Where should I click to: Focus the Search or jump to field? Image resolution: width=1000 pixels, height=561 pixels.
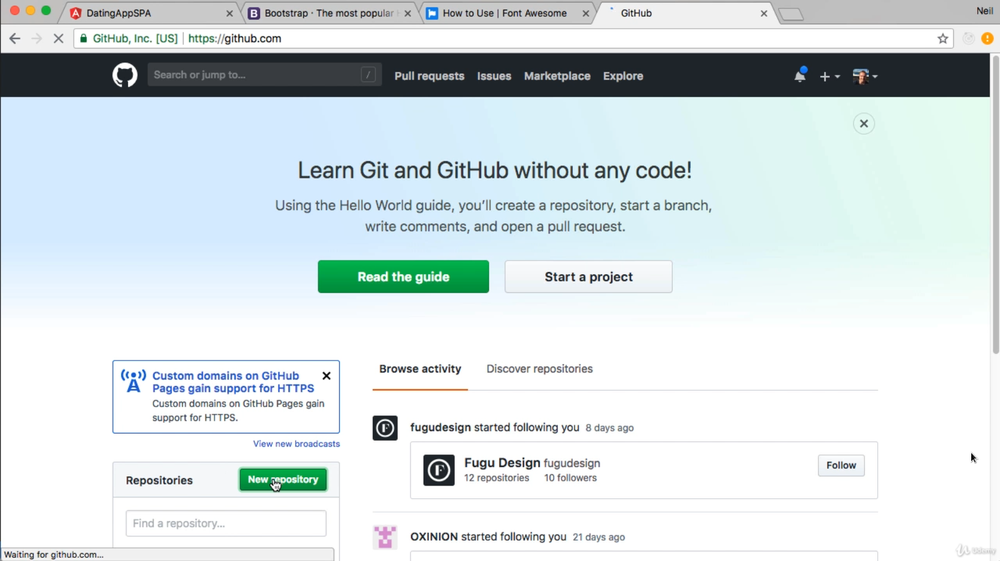264,75
